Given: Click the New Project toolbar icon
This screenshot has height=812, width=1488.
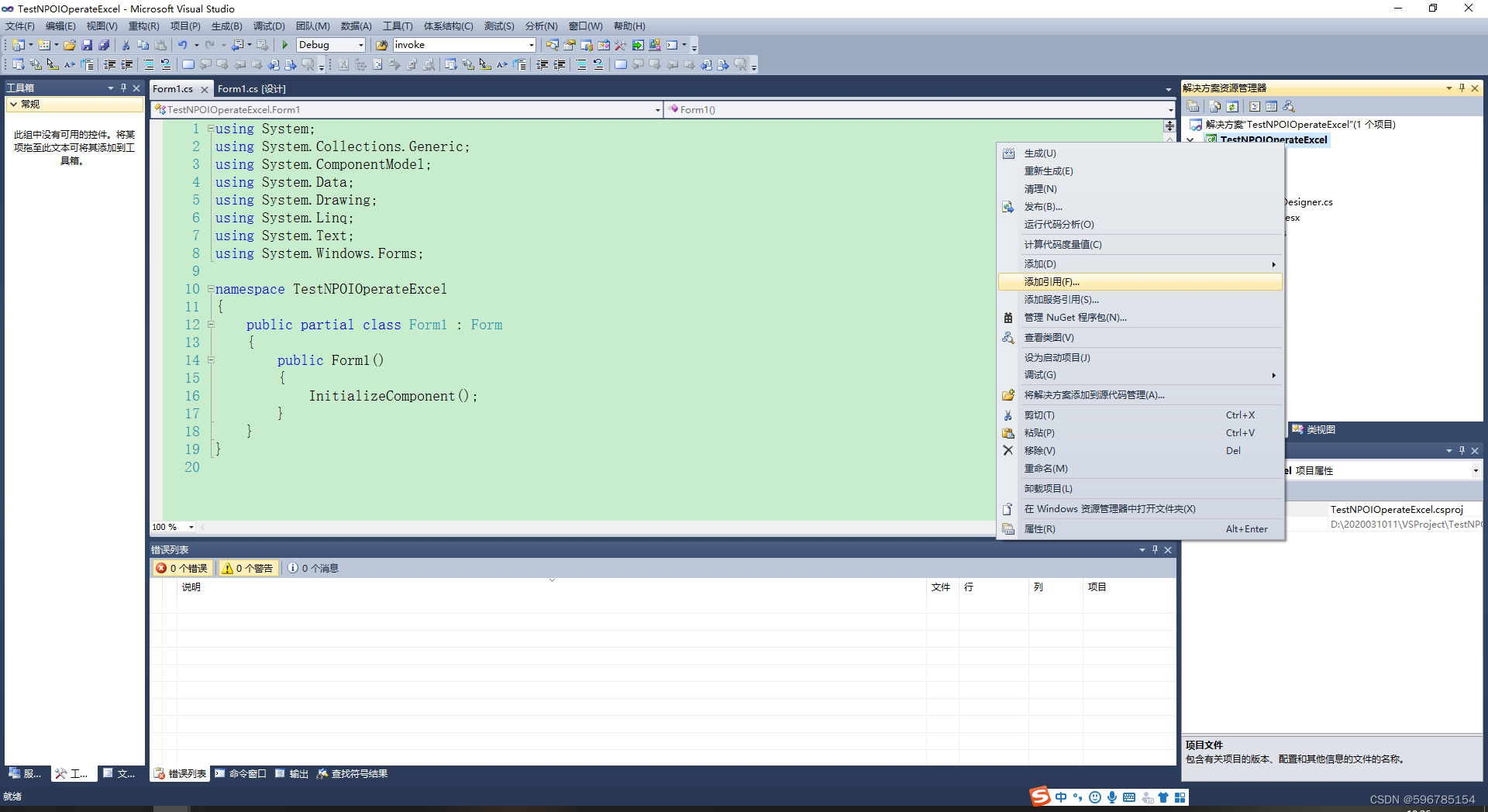Looking at the screenshot, I should [18, 45].
